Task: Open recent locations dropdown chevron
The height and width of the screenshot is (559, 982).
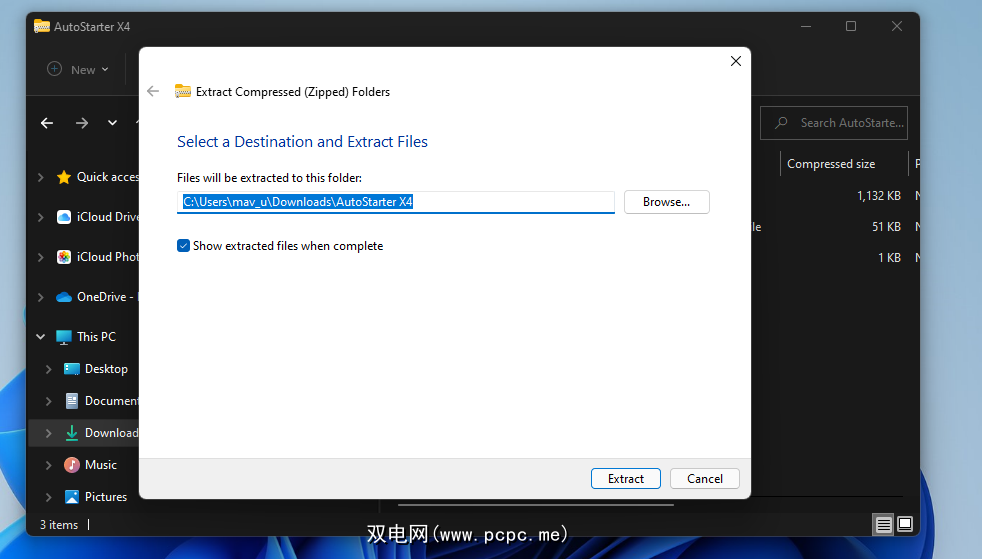Action: (112, 123)
